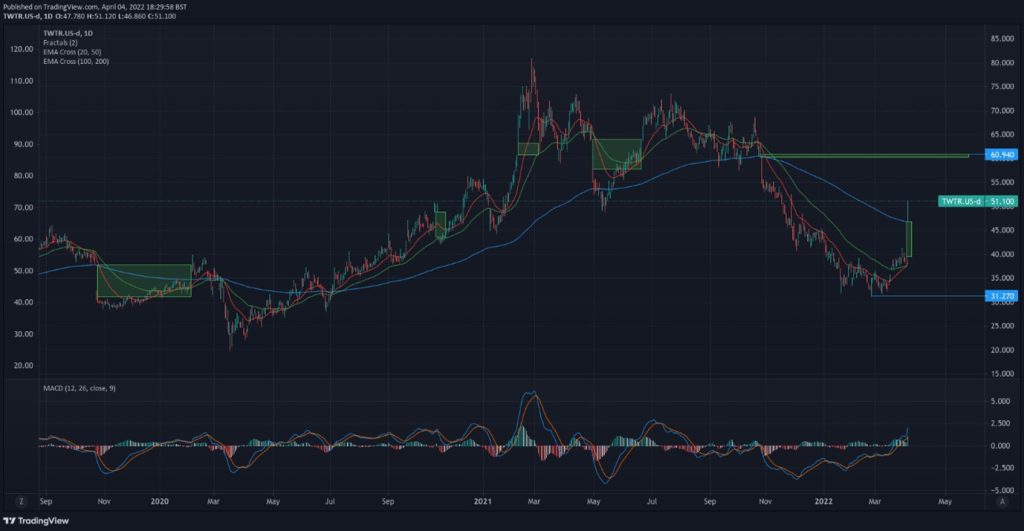Click the 15.000 label on right price axis

click(x=1002, y=374)
